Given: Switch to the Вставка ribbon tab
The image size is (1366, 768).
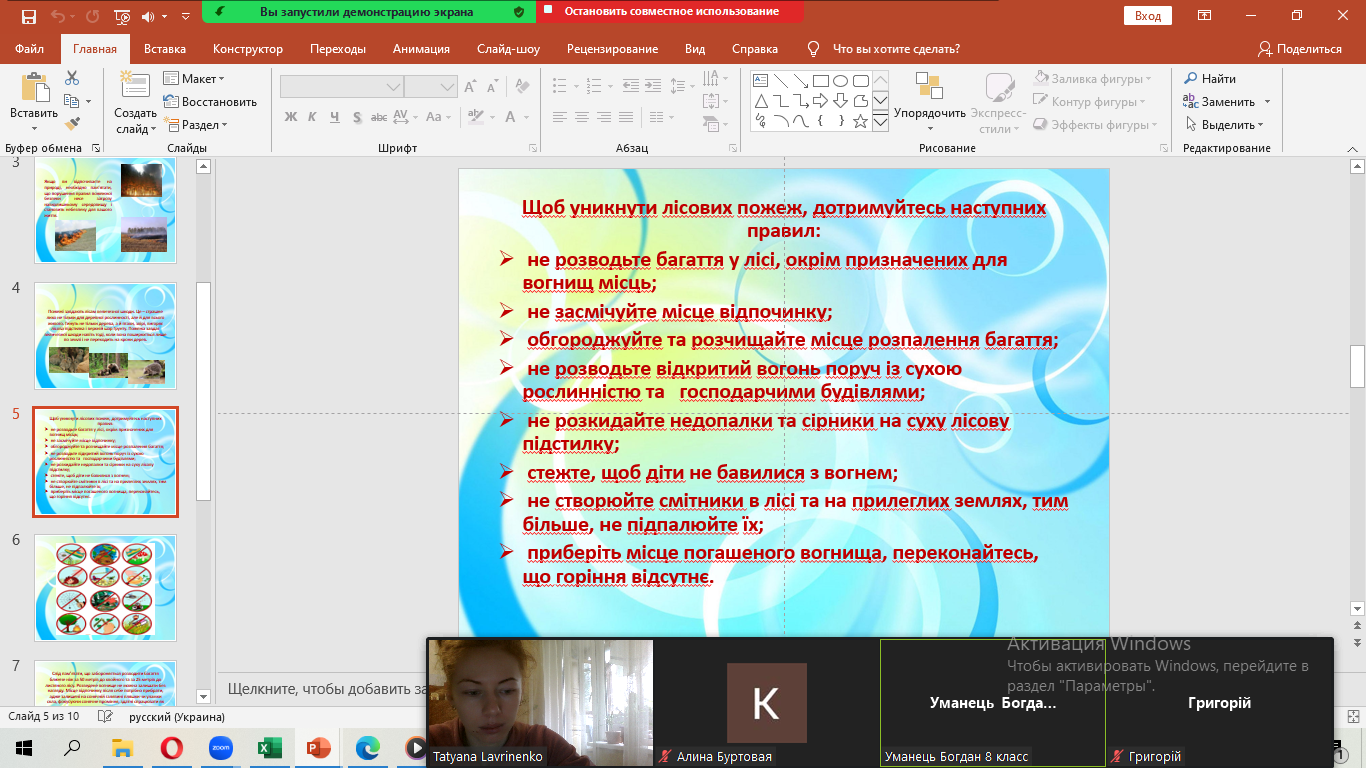Looking at the screenshot, I should 165,49.
